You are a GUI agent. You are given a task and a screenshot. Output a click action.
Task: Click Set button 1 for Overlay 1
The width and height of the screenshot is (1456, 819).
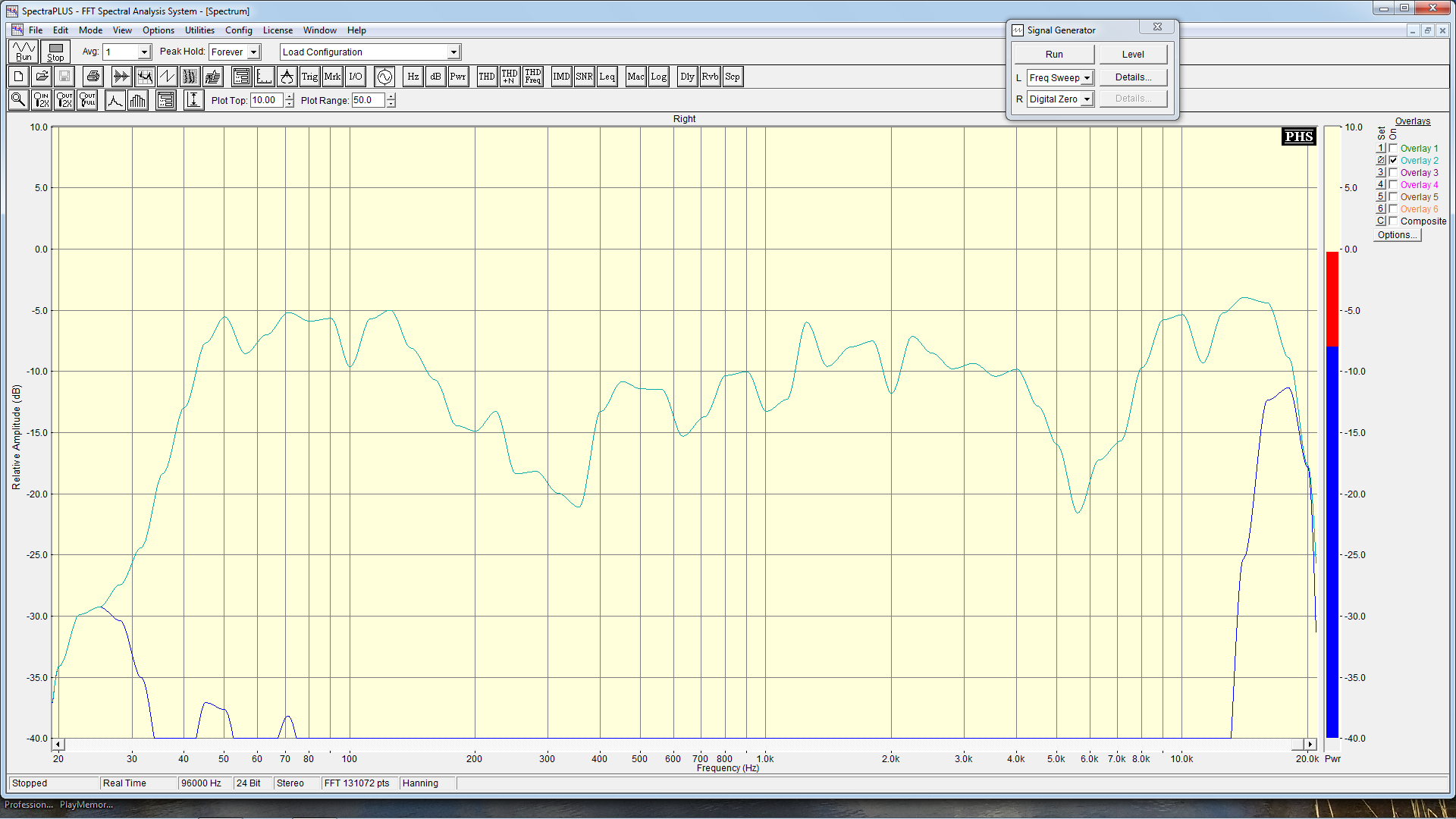click(1381, 149)
